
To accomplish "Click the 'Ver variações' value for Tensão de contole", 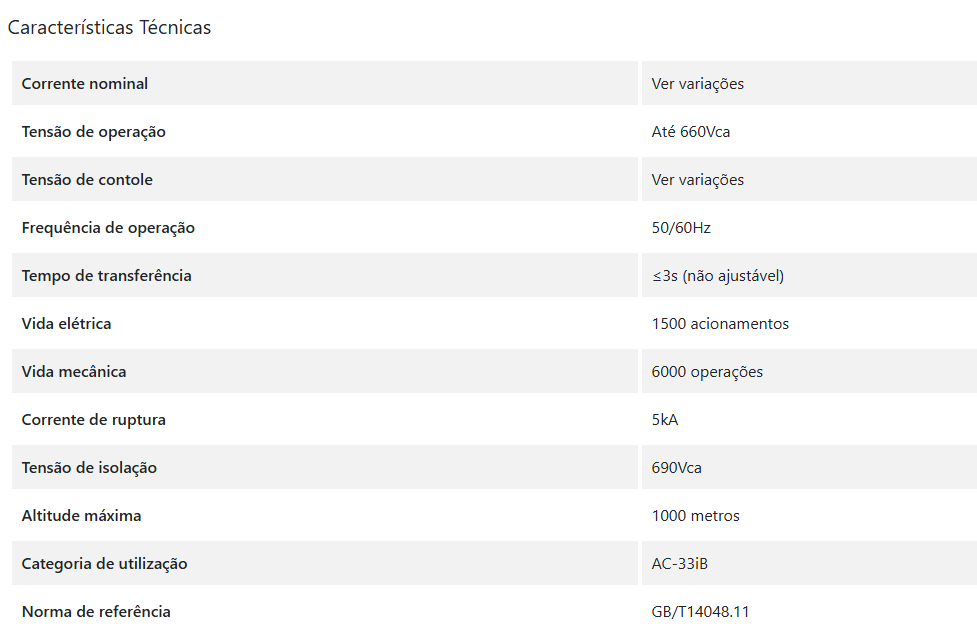I will click(x=698, y=180).
